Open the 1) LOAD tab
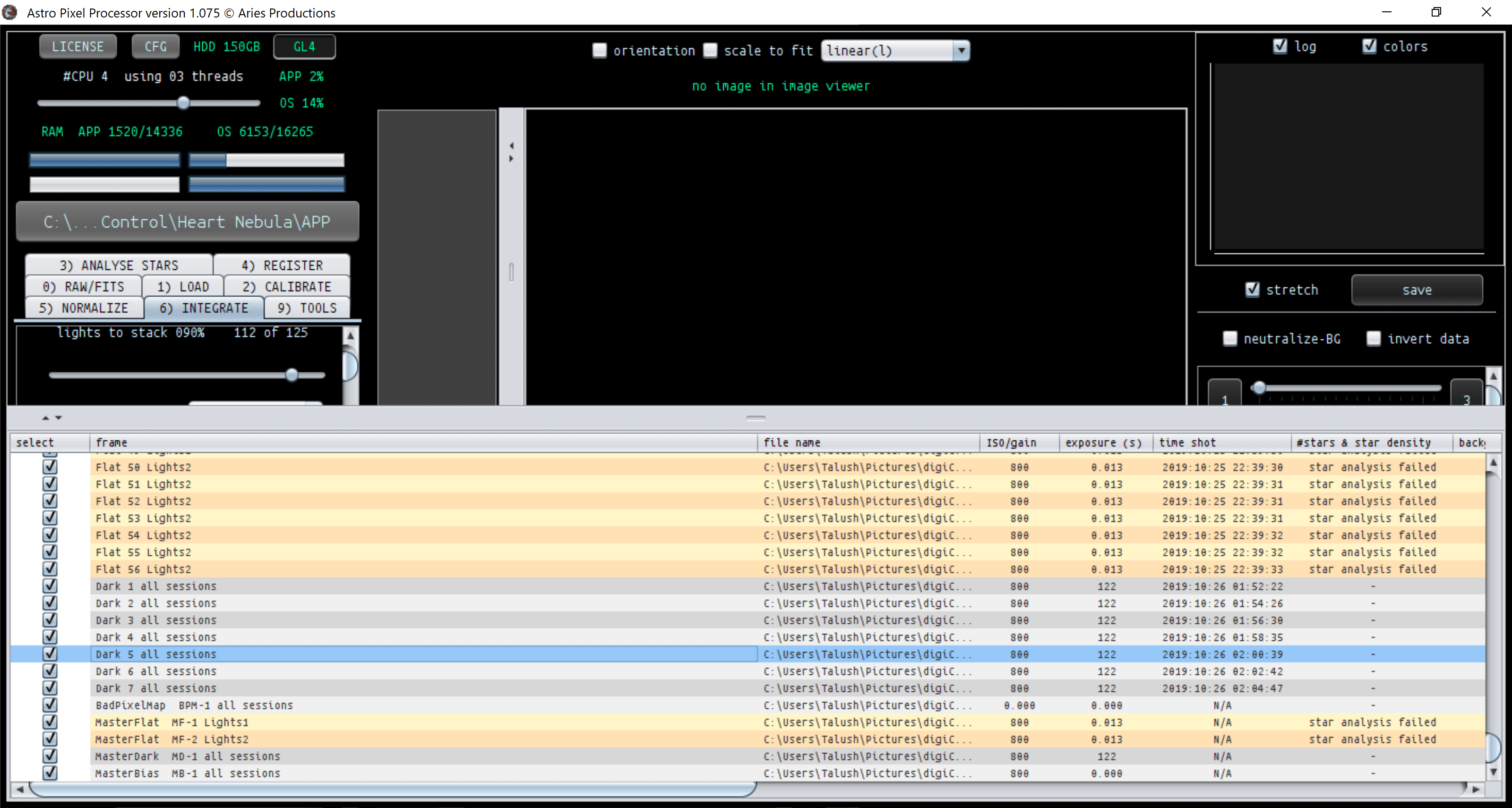This screenshot has height=808, width=1512. click(183, 286)
